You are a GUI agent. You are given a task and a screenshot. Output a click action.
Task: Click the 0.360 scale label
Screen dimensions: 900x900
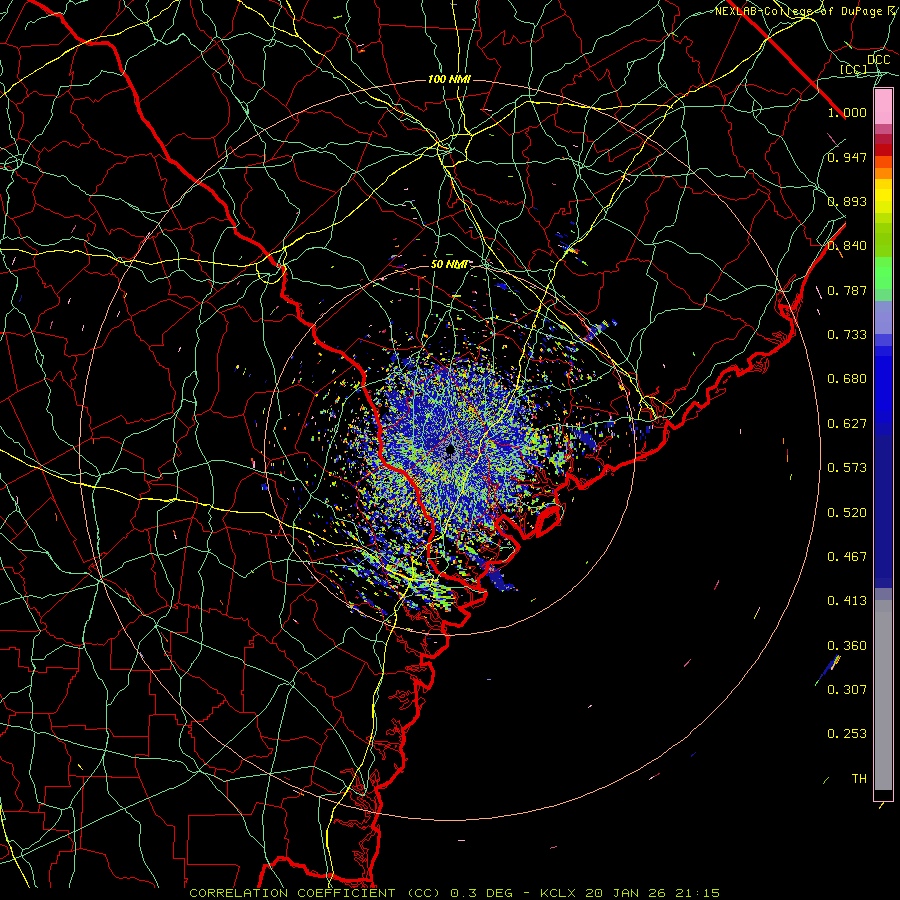(x=847, y=646)
